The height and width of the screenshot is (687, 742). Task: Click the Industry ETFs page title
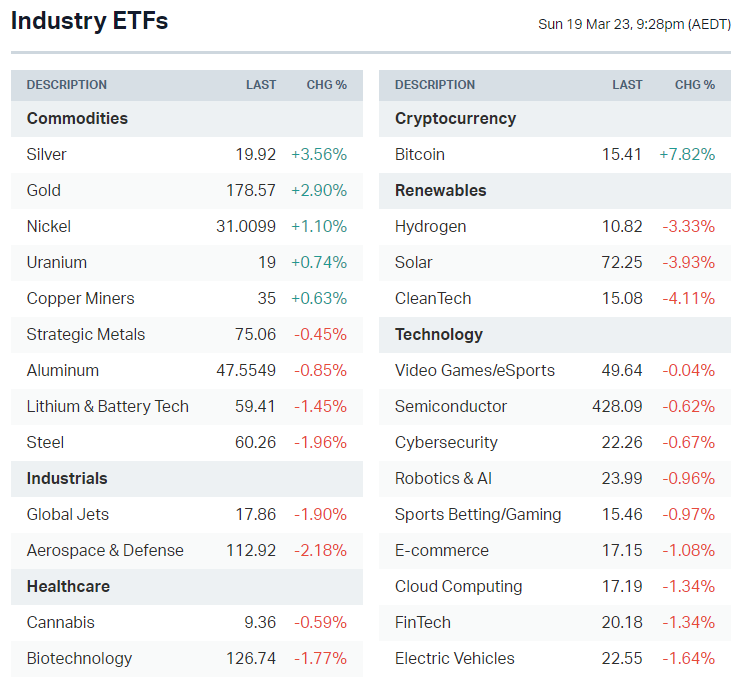(x=90, y=21)
